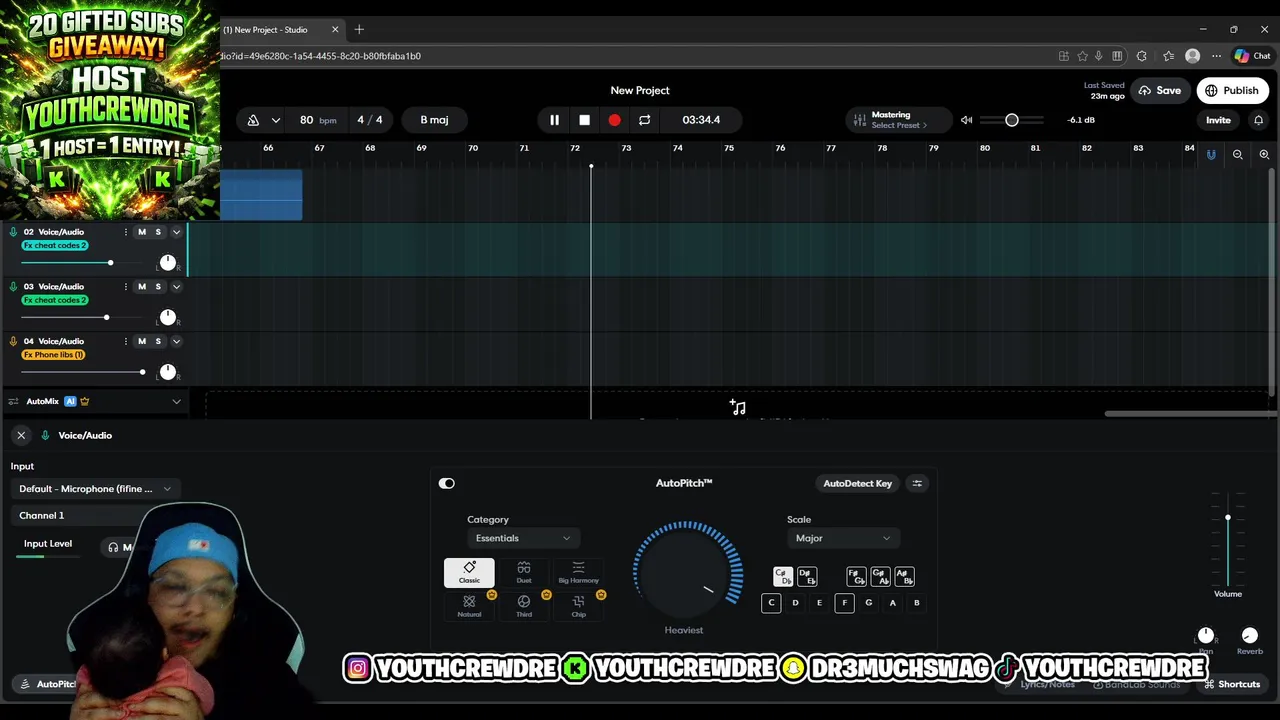Mute track 04 Voice/Audio

pos(141,341)
